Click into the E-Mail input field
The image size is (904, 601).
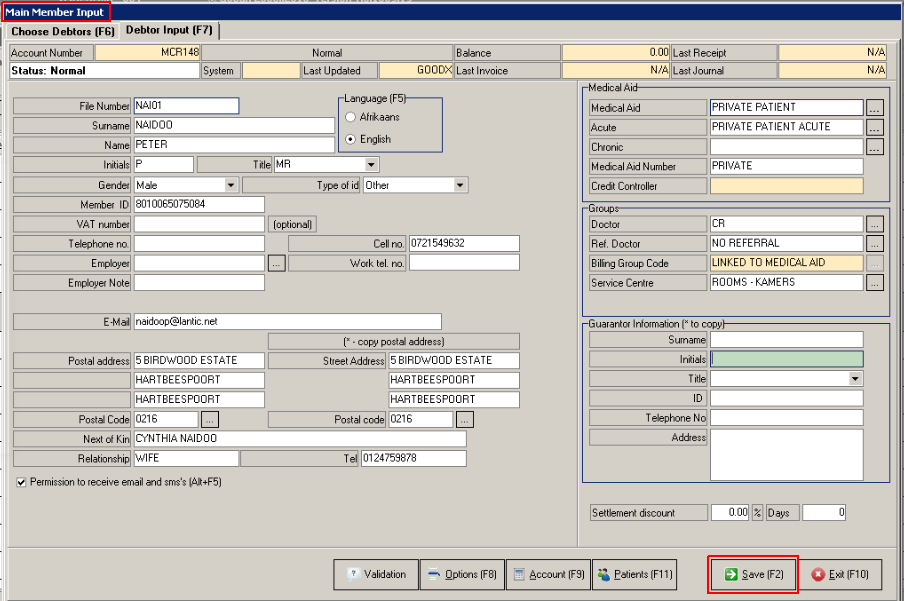coord(287,321)
